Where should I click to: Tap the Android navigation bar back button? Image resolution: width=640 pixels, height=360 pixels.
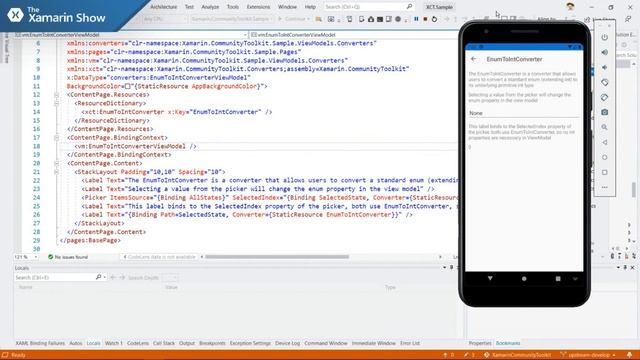490,278
